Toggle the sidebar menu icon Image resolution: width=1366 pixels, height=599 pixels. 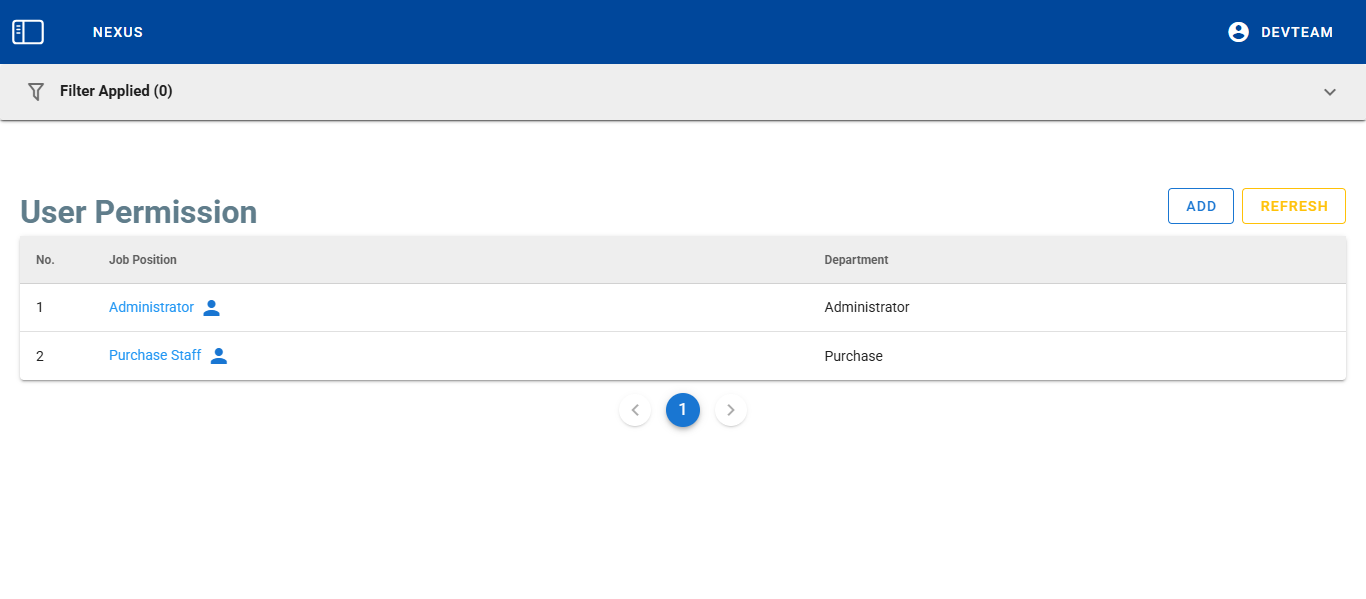coord(28,32)
